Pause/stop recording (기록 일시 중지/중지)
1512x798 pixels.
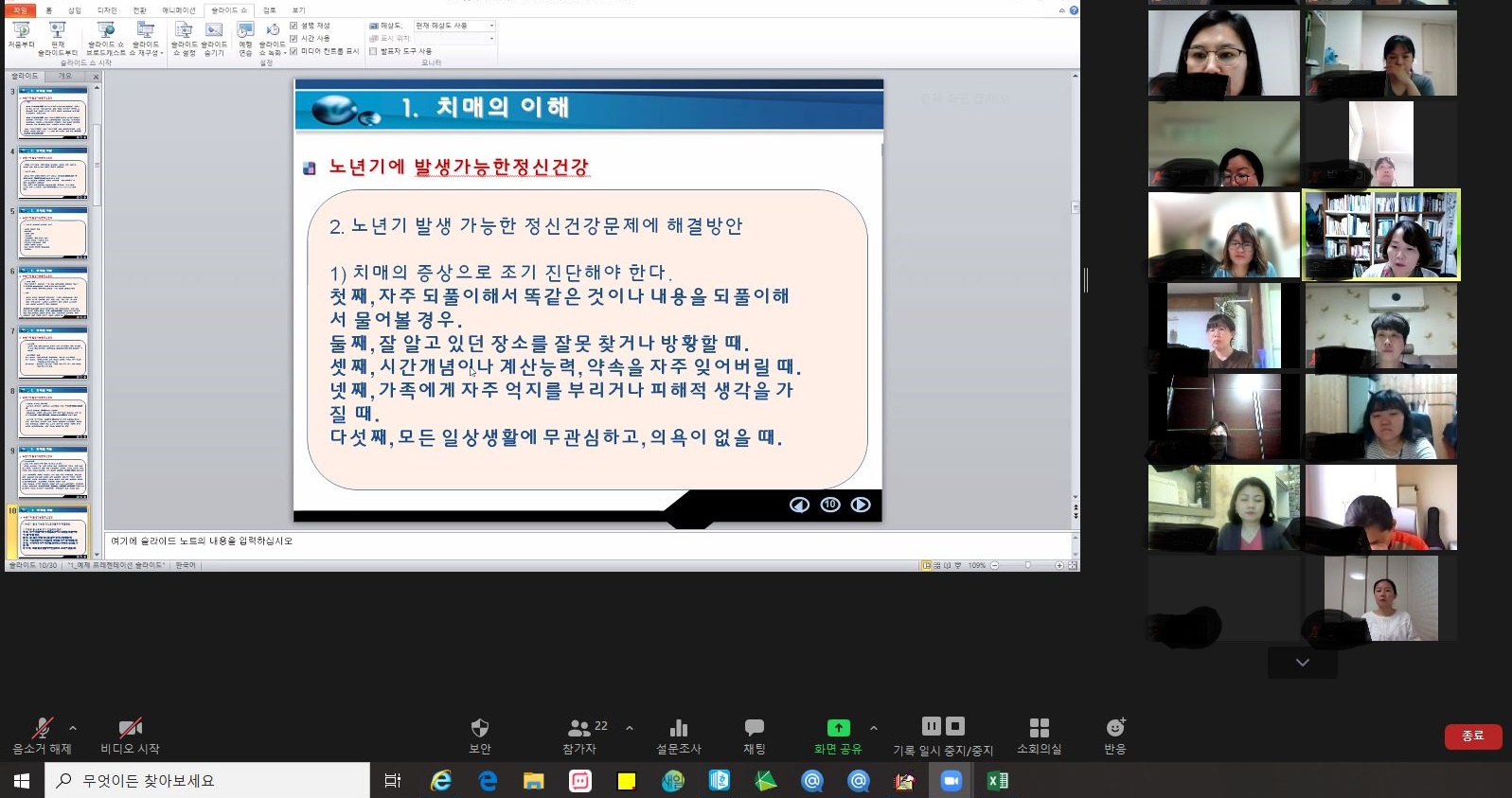(x=943, y=737)
